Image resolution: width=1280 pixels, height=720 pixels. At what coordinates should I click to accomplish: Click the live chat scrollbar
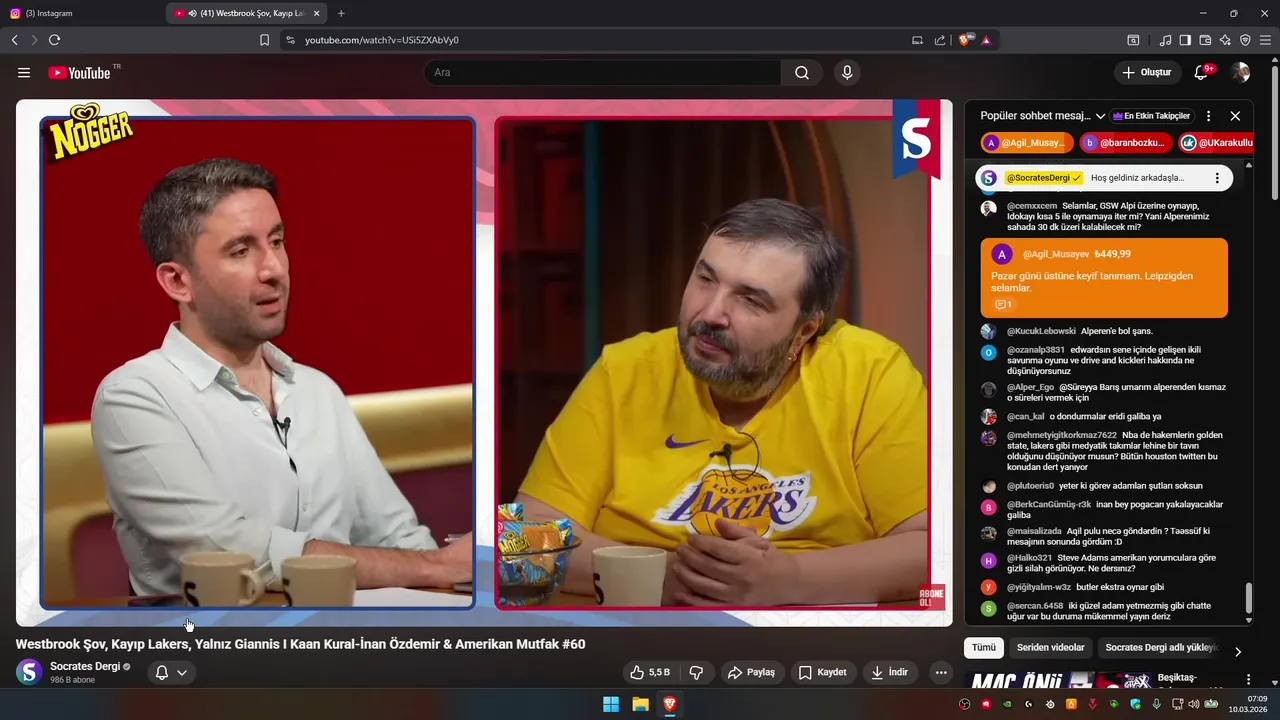(x=1248, y=598)
